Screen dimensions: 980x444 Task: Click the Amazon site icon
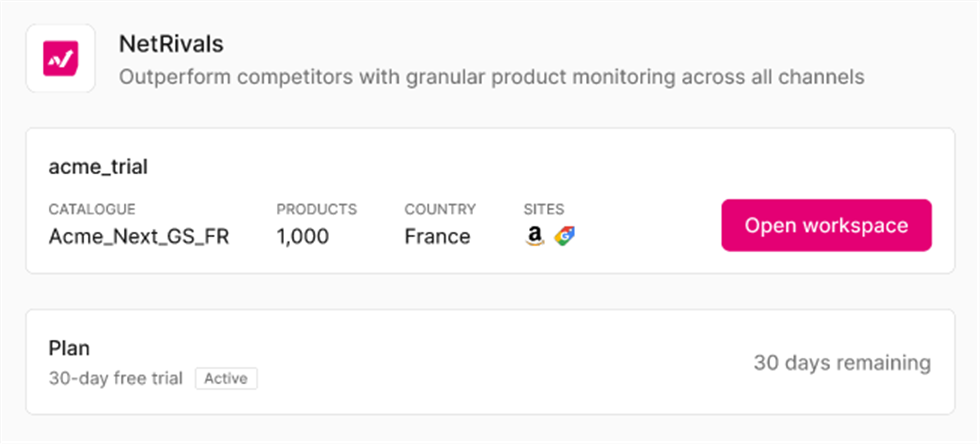click(x=535, y=236)
